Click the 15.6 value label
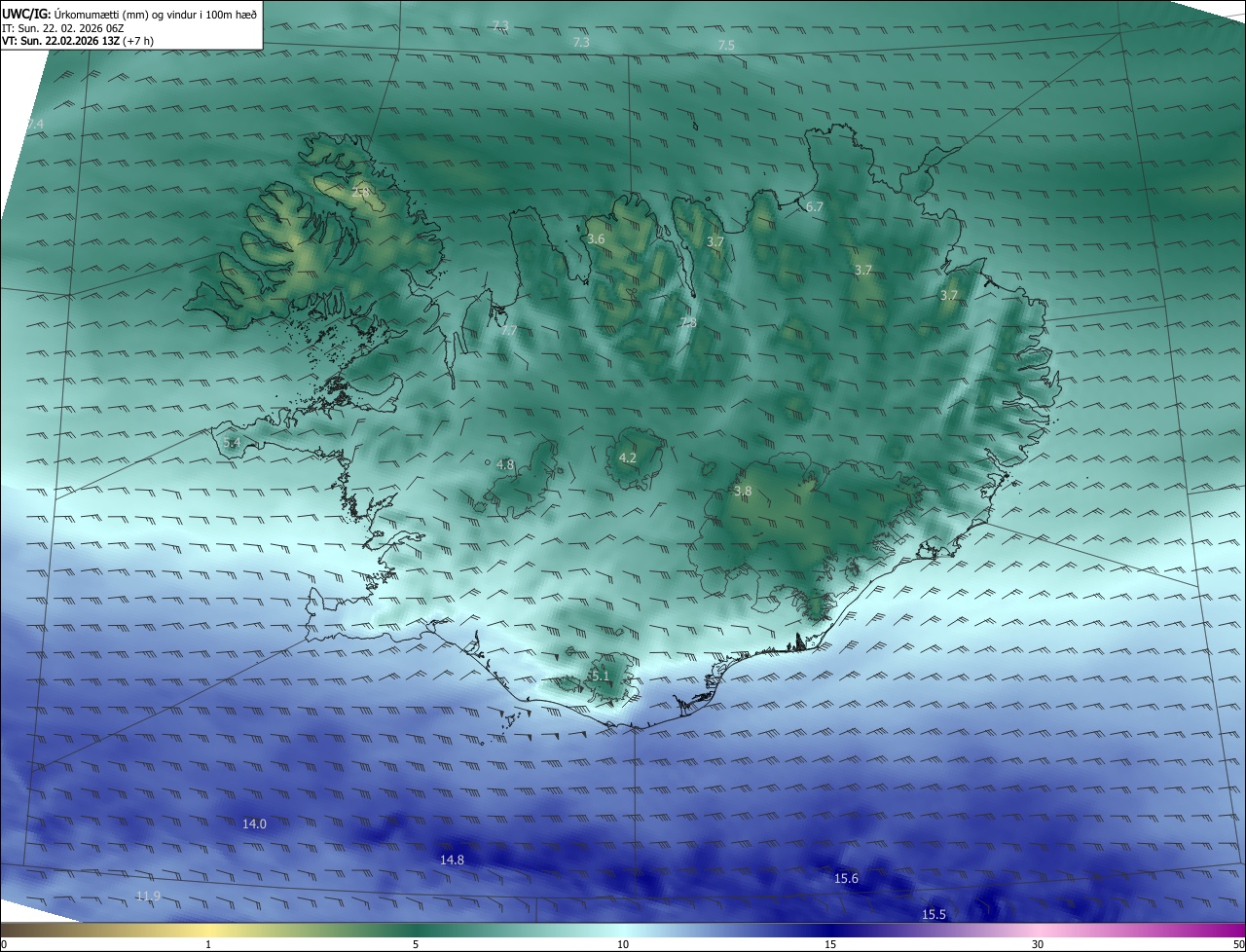This screenshot has width=1246, height=952. pos(847,879)
